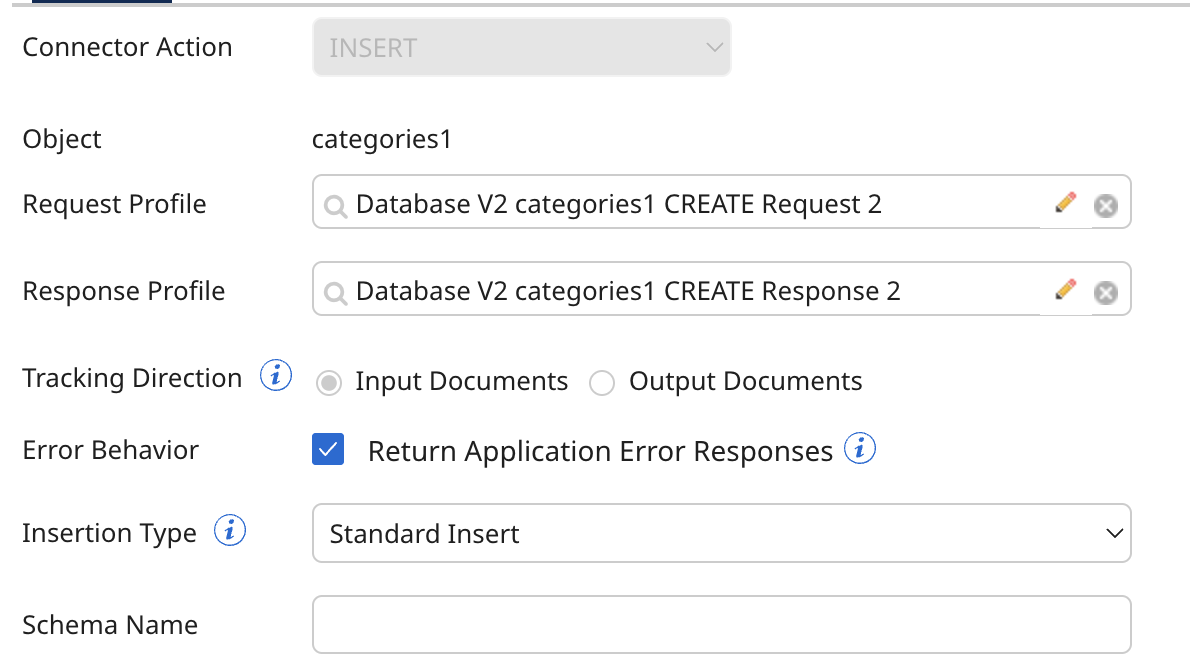Click inside the Schema Name field

(x=722, y=624)
